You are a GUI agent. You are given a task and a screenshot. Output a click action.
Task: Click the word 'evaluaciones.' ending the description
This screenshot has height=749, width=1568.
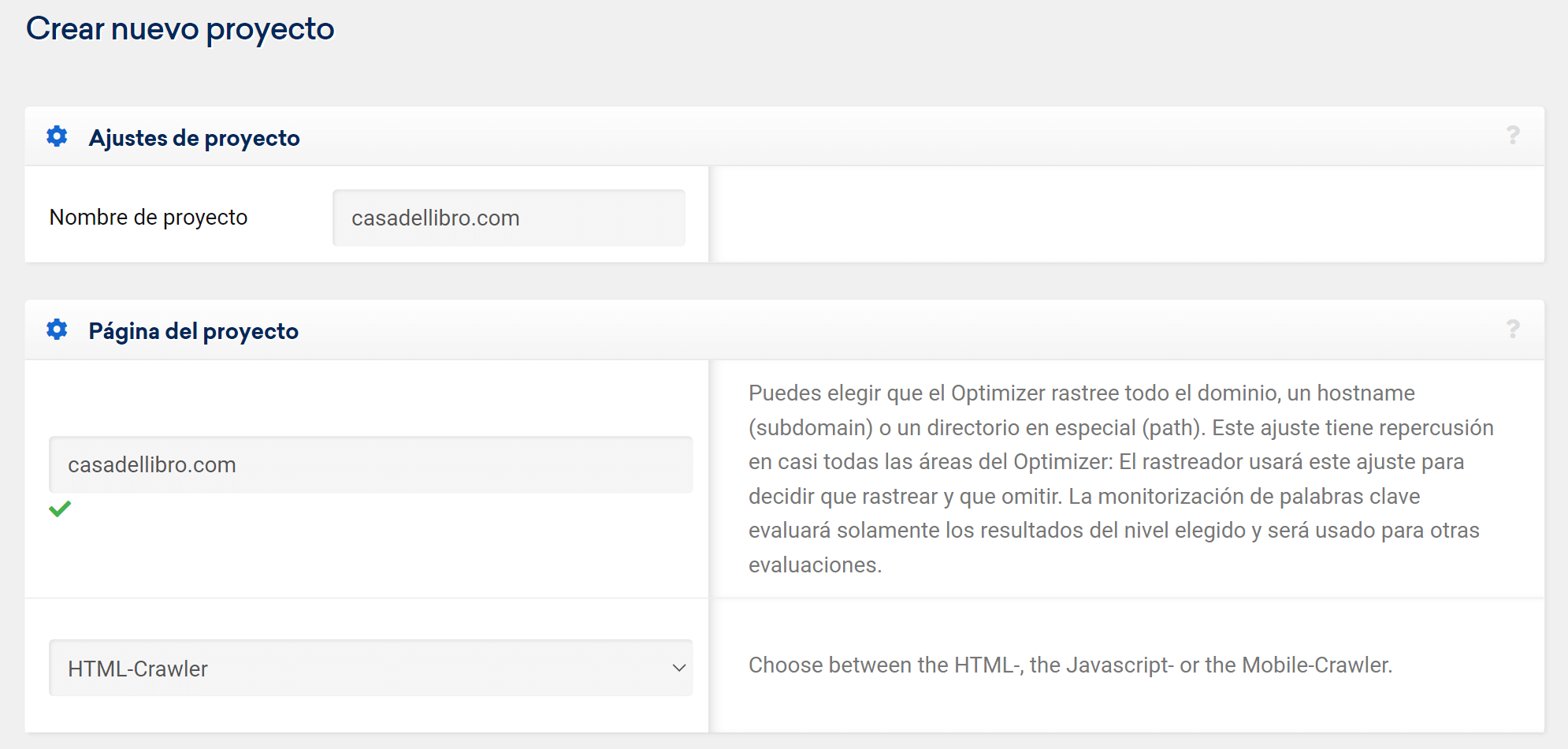(815, 565)
